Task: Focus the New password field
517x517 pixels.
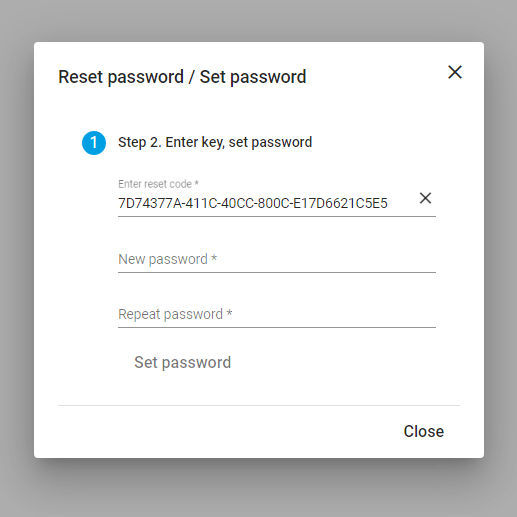Action: (x=277, y=259)
